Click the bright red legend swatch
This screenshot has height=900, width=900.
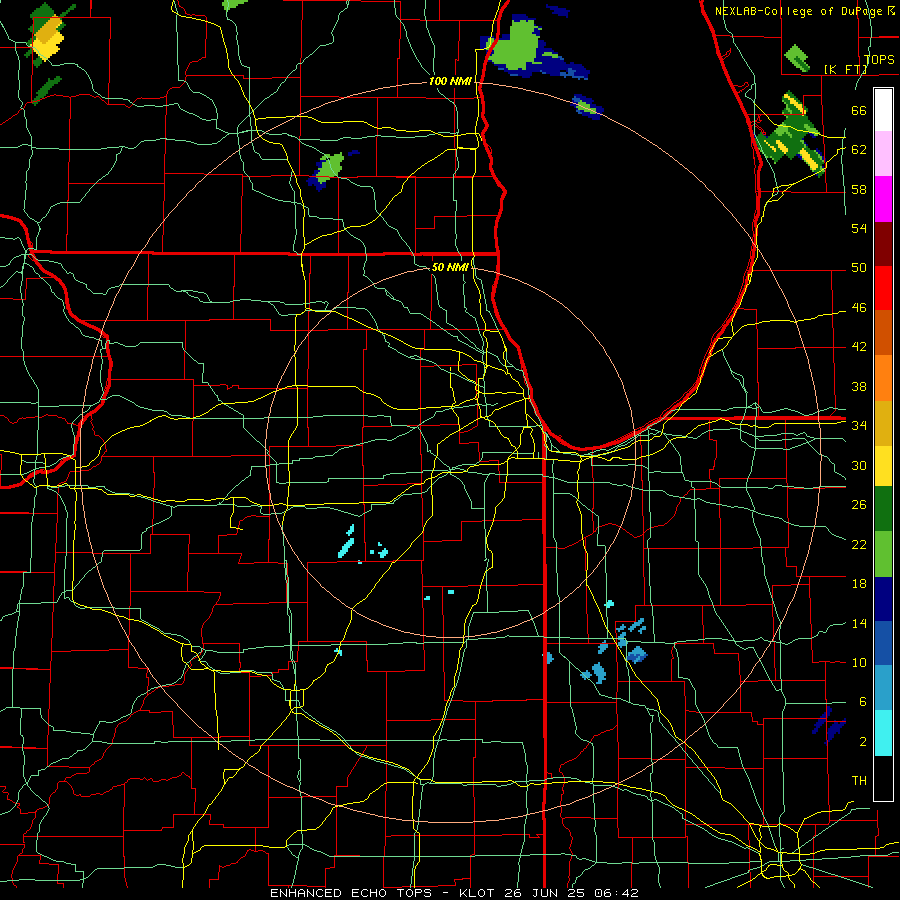883,288
